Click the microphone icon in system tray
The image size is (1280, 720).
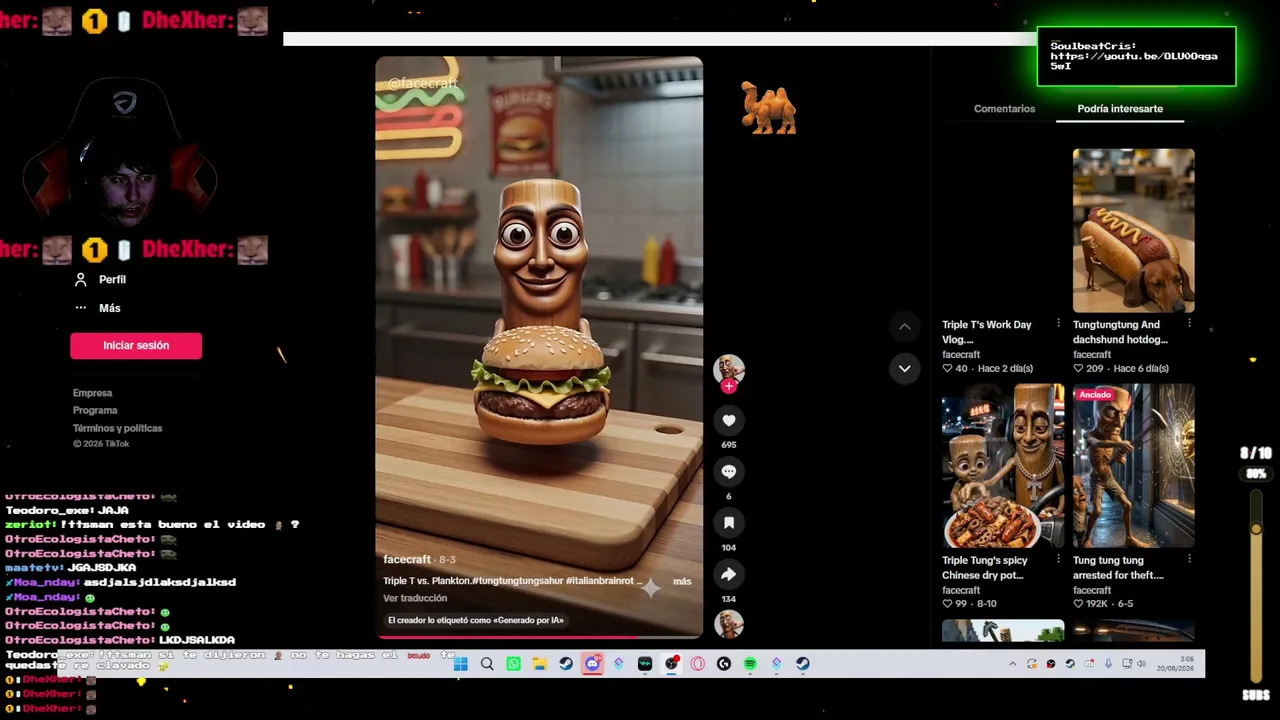tap(1108, 664)
